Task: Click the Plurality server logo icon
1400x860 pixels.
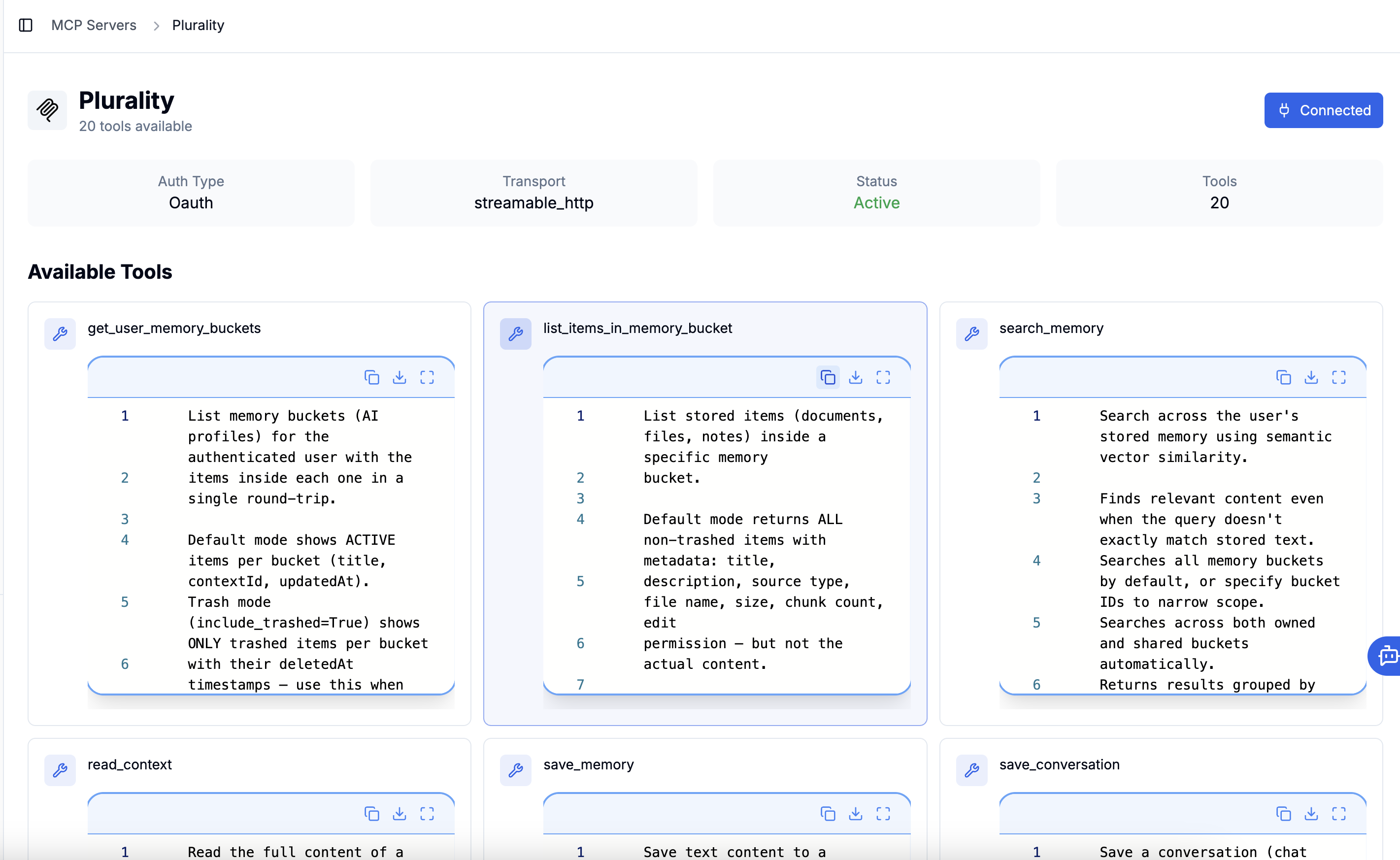Action: 47,110
